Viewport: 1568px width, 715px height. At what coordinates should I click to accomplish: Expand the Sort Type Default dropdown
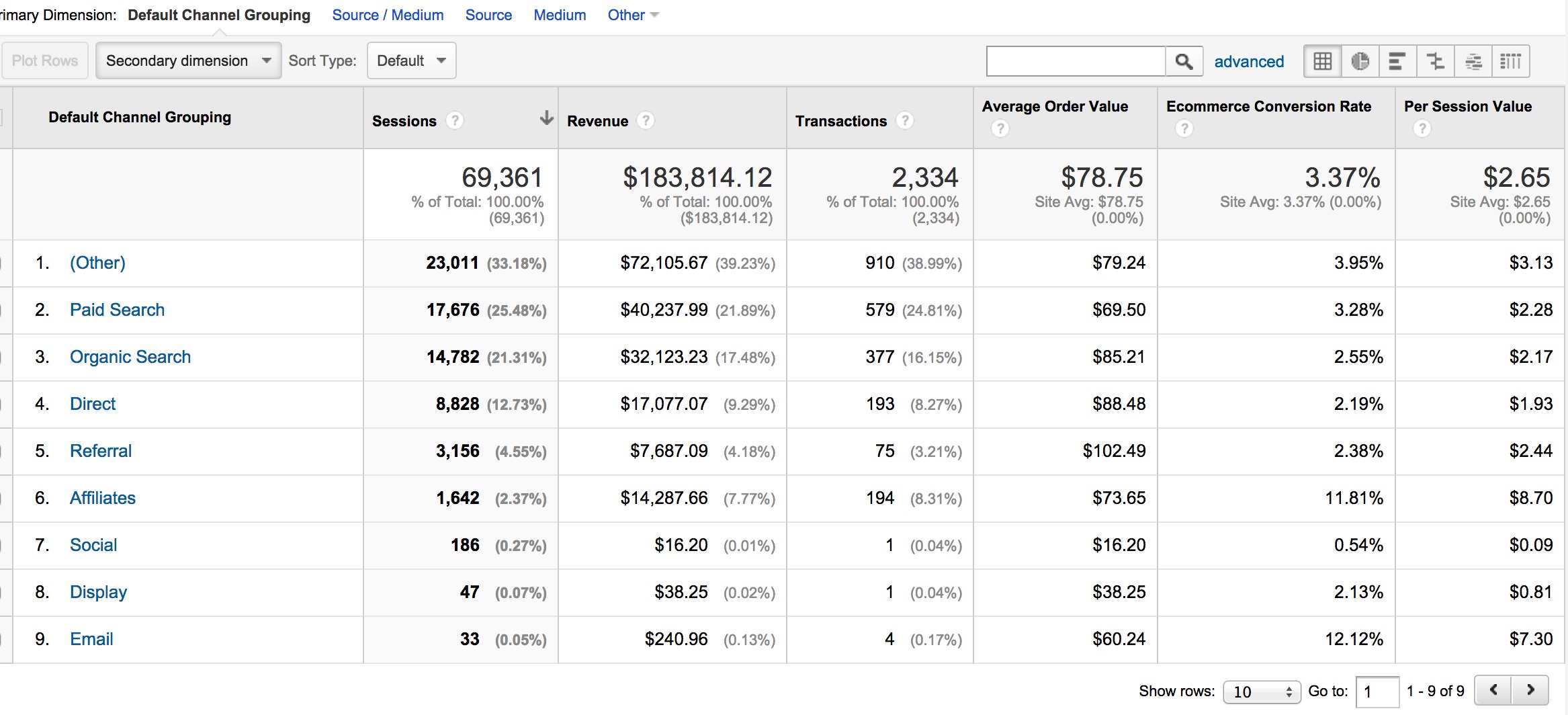[411, 61]
